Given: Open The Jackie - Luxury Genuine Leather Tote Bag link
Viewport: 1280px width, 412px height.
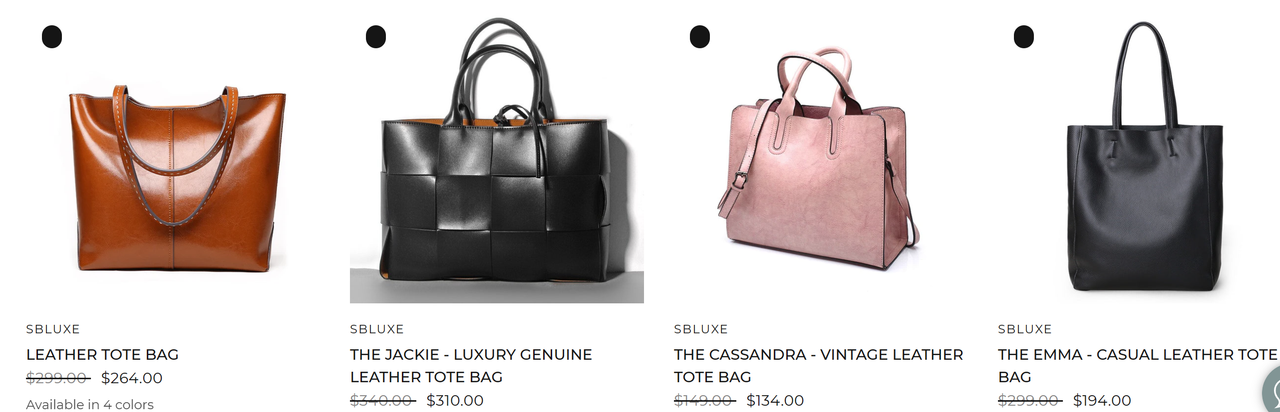Looking at the screenshot, I should click(x=471, y=366).
